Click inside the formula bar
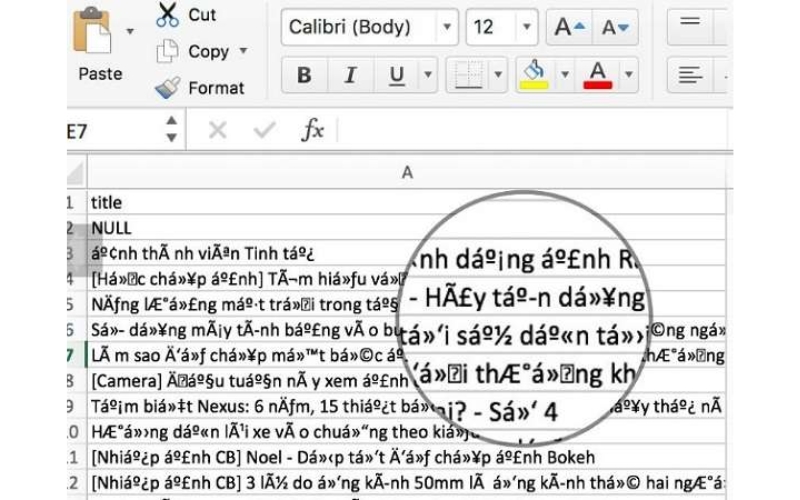800x500 pixels. tap(534, 131)
